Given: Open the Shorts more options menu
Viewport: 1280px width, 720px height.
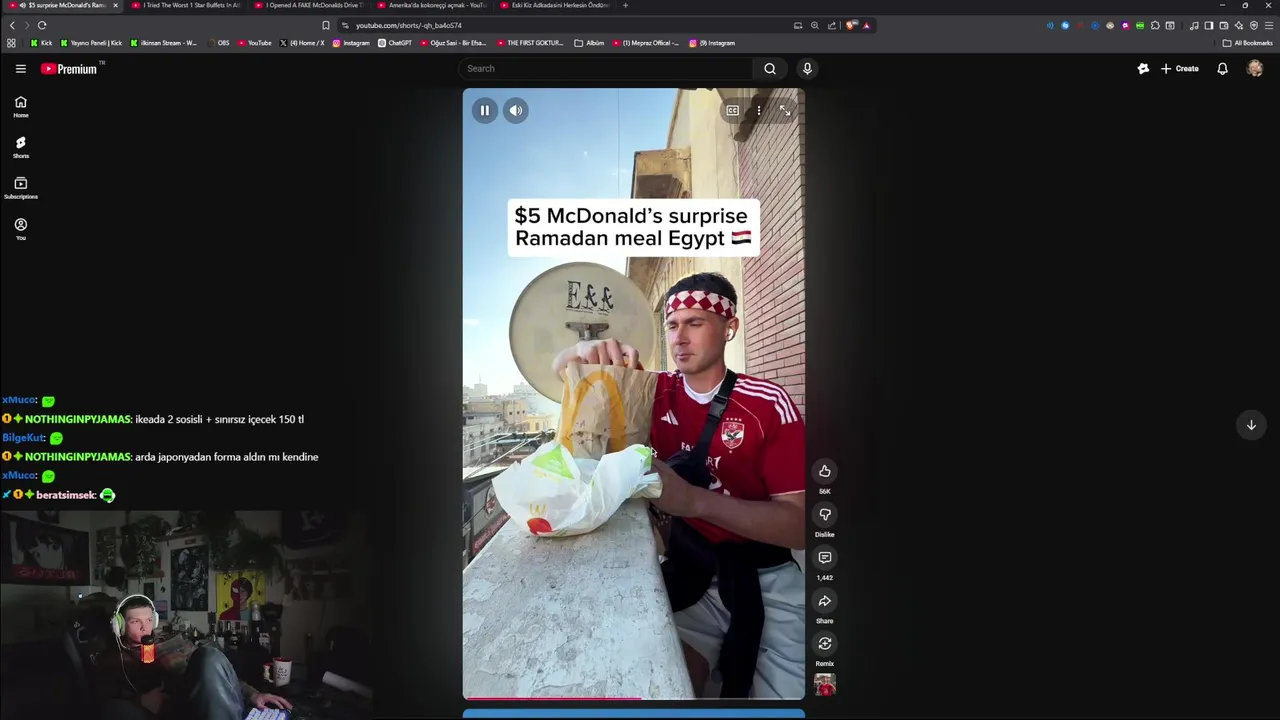Looking at the screenshot, I should tap(759, 110).
